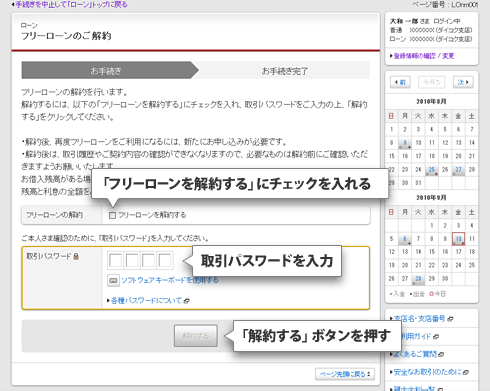Click the 2010年8月 calendar heading

[431, 101]
